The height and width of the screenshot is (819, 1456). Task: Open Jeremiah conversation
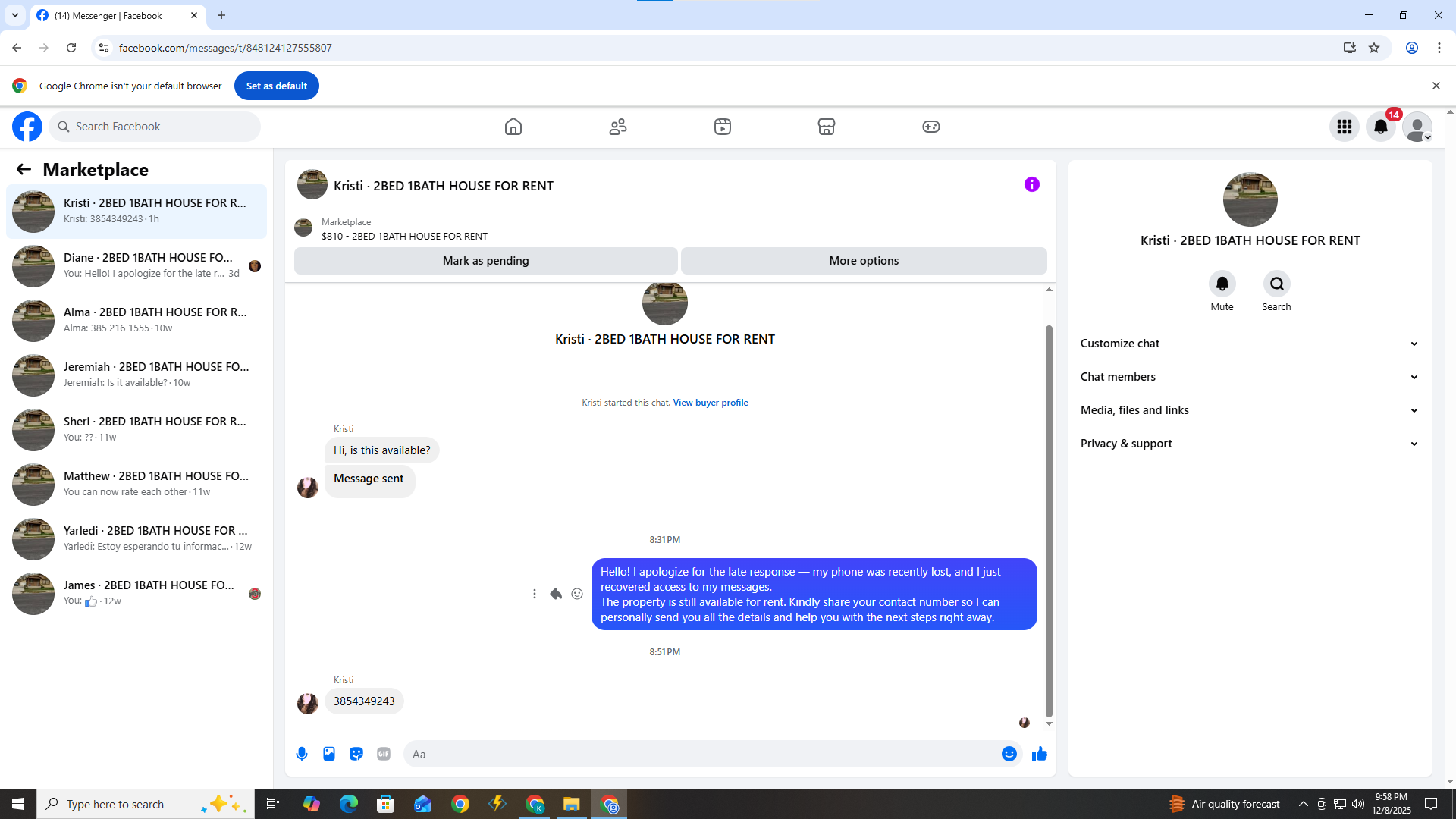[136, 375]
